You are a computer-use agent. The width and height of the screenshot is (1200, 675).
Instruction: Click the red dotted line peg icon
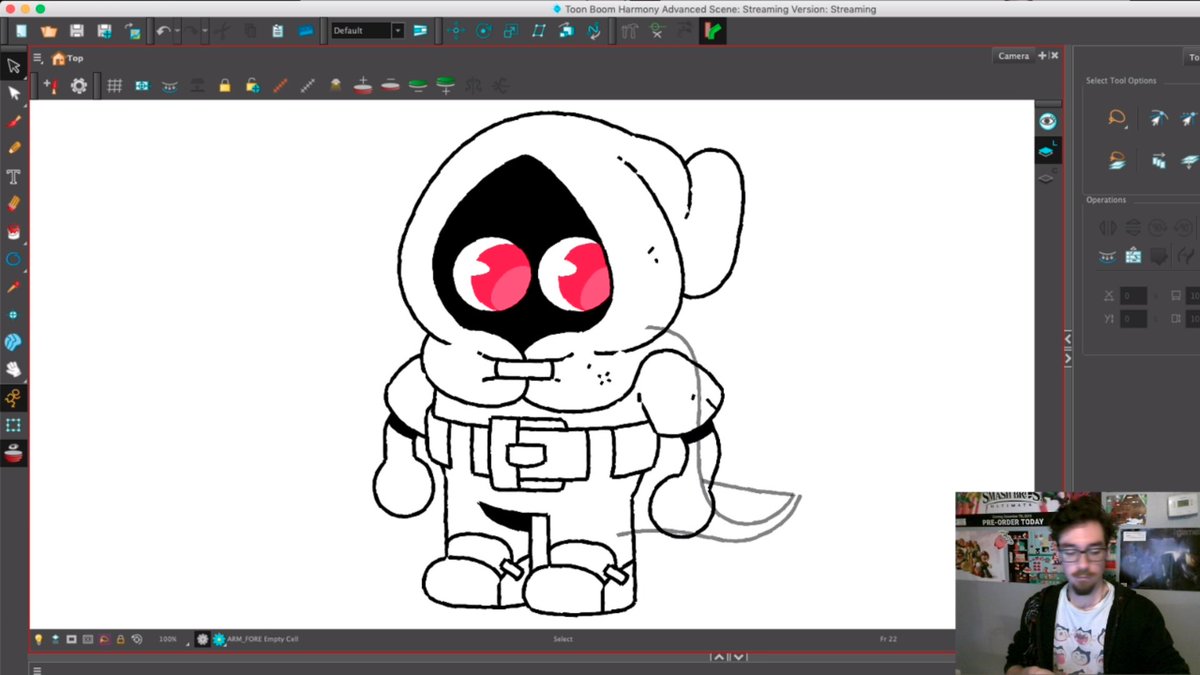(280, 86)
